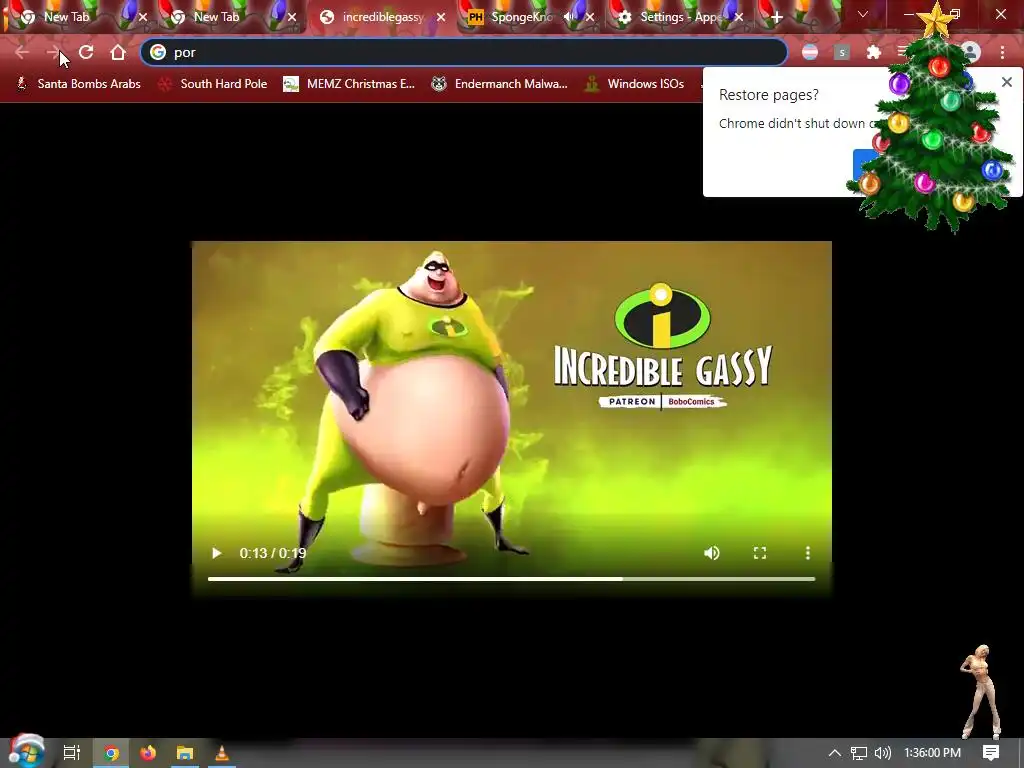Open the Action Center notifications
Screen dimensions: 1024x768
pos(991,753)
